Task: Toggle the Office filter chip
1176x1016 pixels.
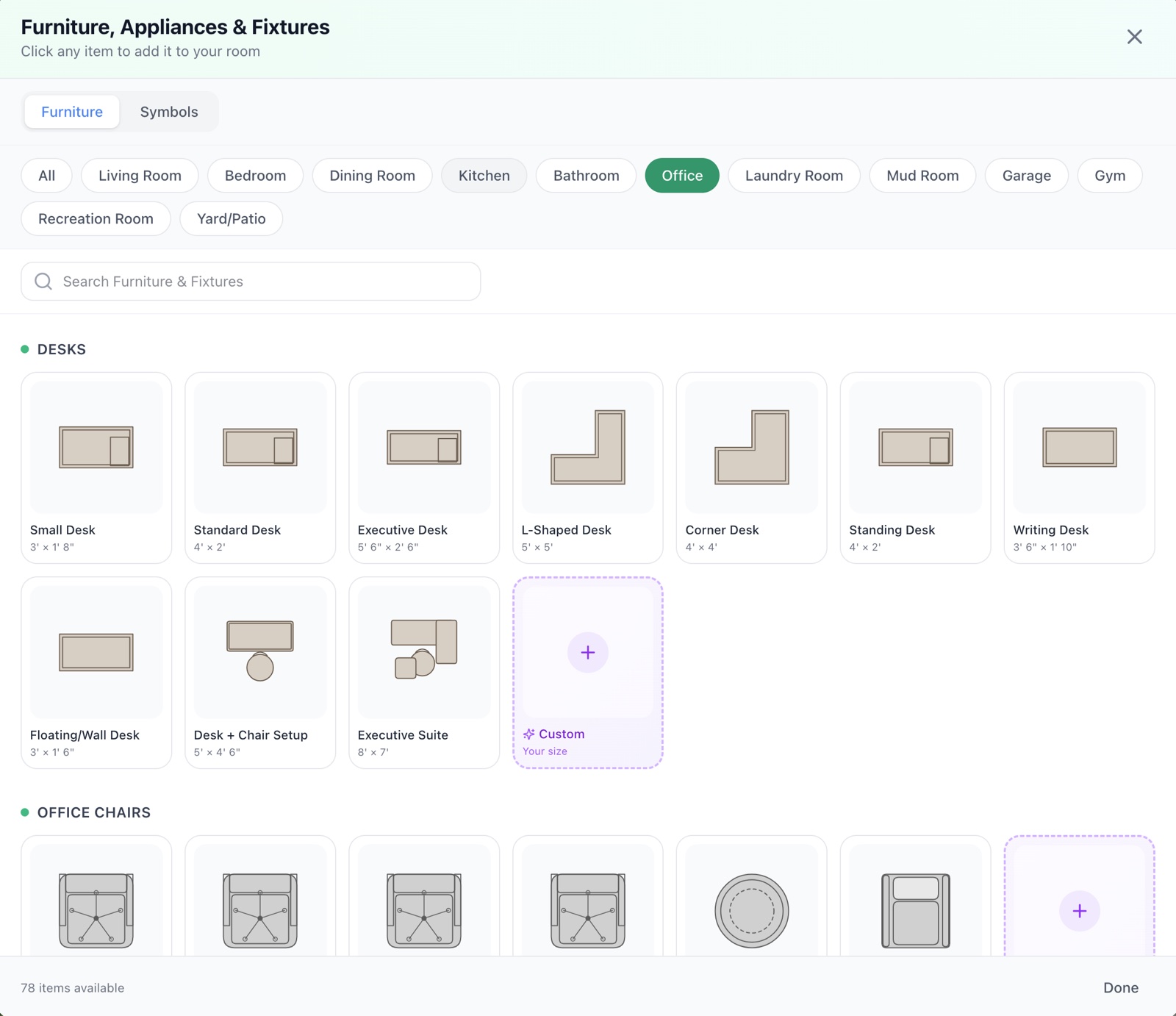Action: click(x=682, y=176)
